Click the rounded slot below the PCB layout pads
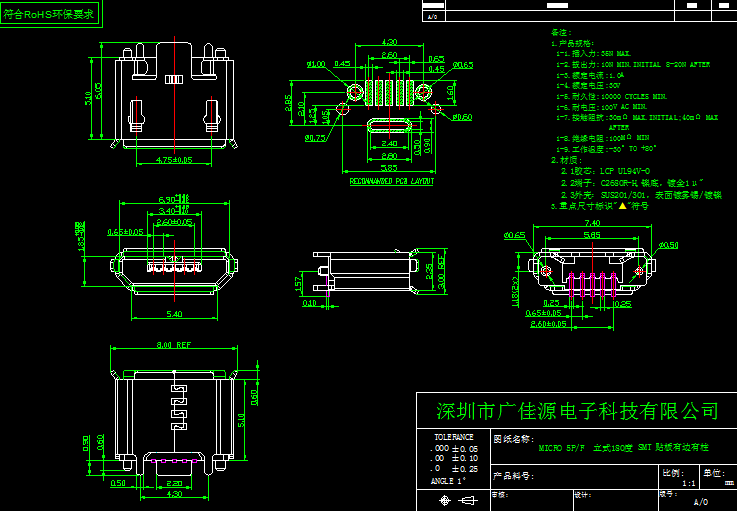 390,127
